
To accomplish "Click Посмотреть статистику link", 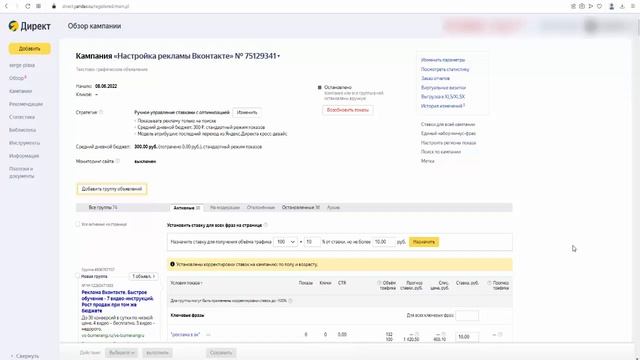I will (x=445, y=69).
